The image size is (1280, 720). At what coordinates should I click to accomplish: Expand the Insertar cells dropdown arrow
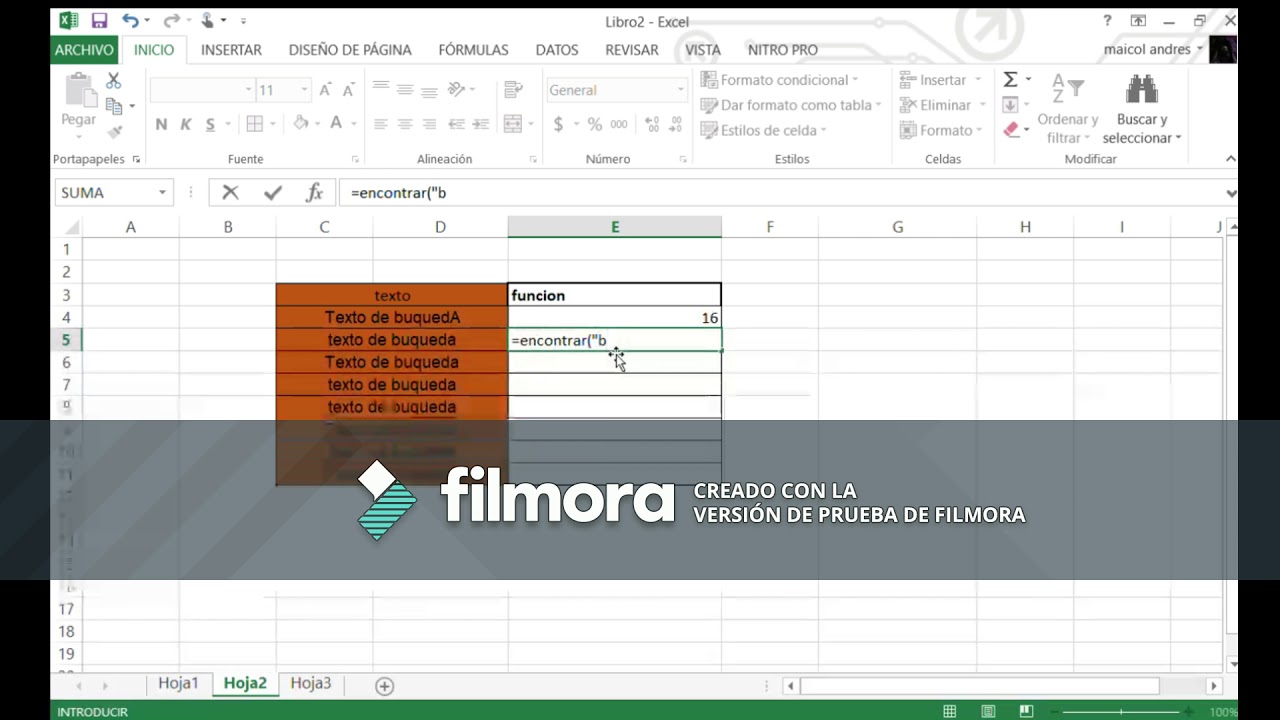point(977,80)
